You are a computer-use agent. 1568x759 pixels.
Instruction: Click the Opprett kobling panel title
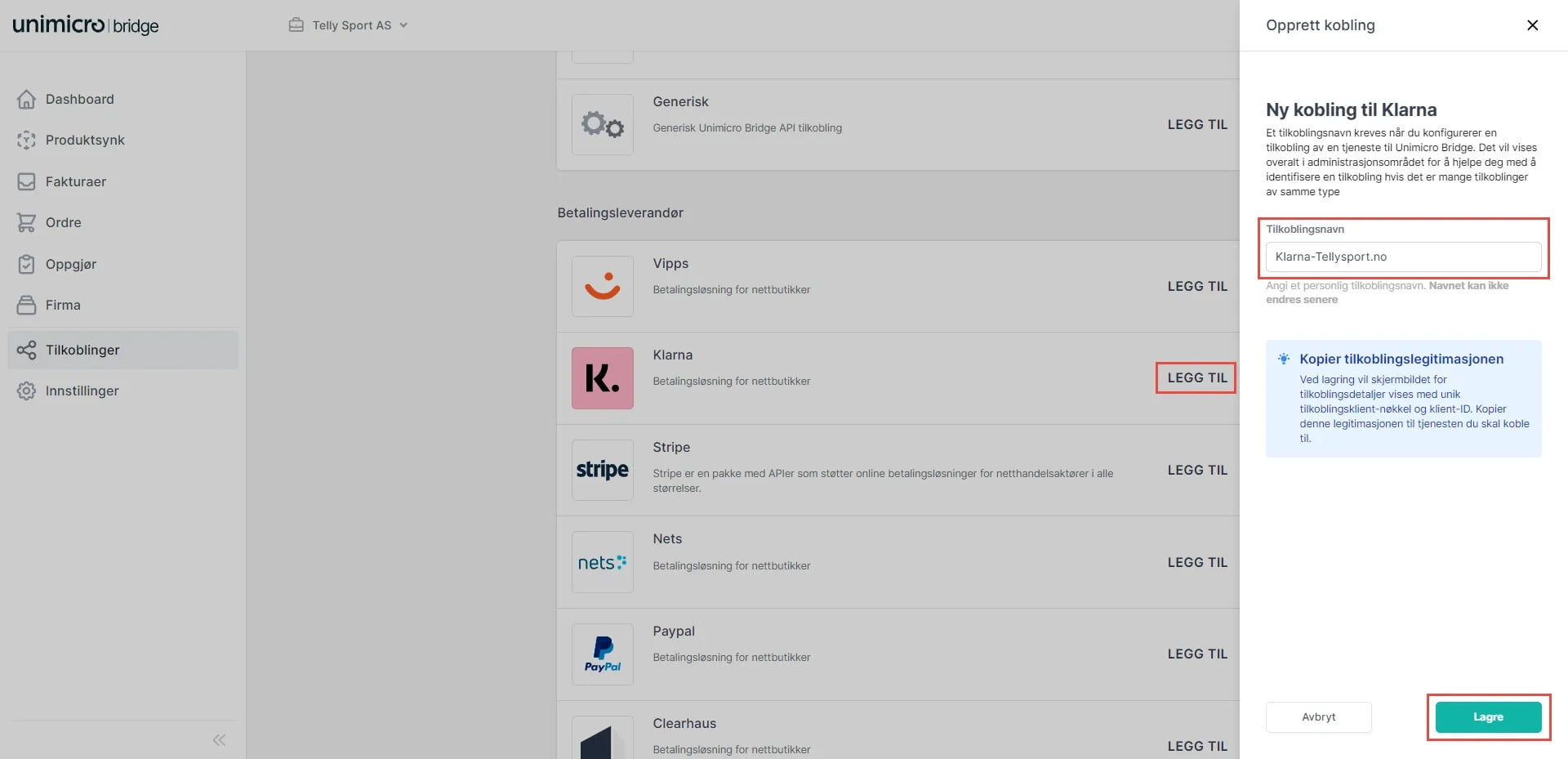click(1320, 25)
